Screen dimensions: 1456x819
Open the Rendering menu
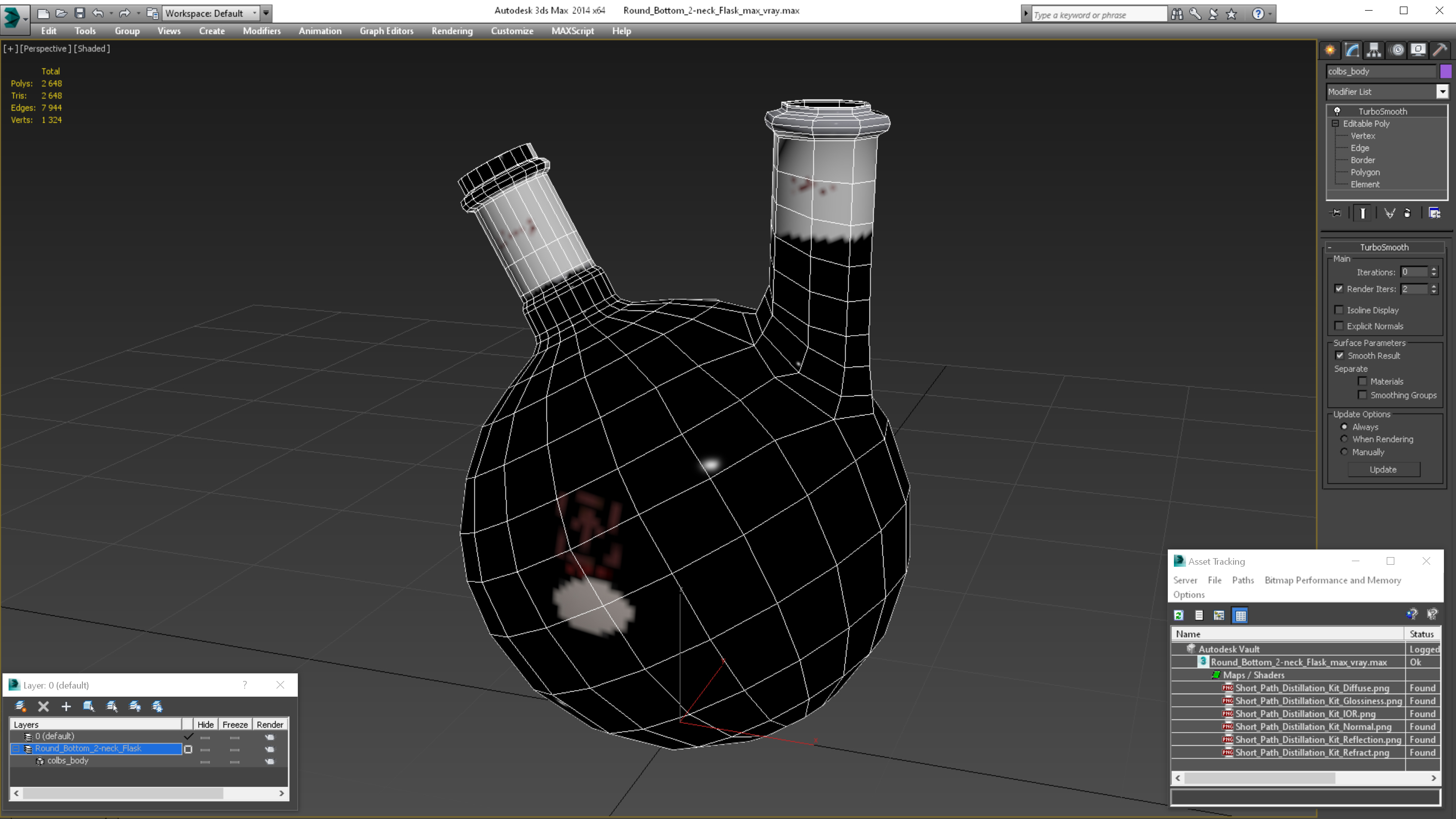pyautogui.click(x=451, y=31)
